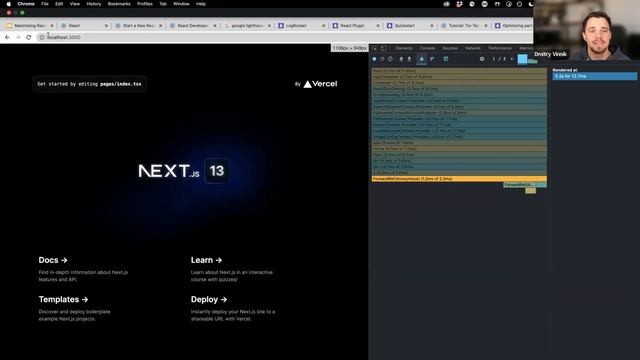
Task: Open the Console tab in DevTools
Action: pos(427,48)
